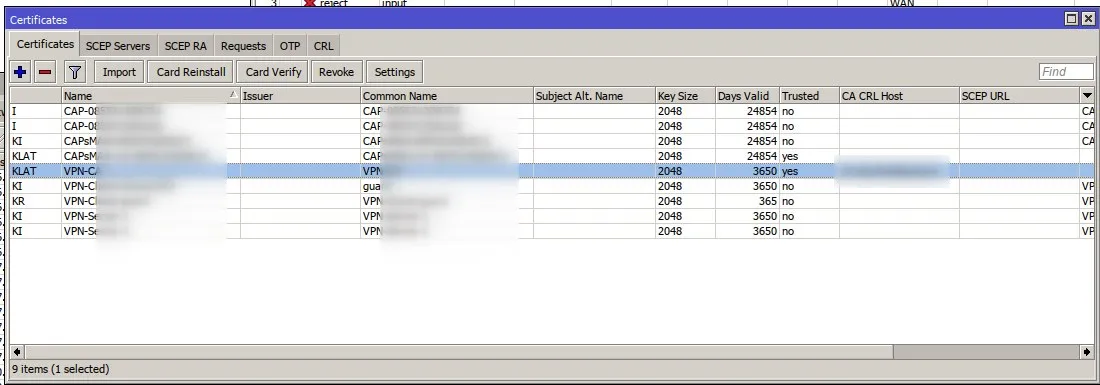Sort by SCEP URL column header

[x=1019, y=96]
